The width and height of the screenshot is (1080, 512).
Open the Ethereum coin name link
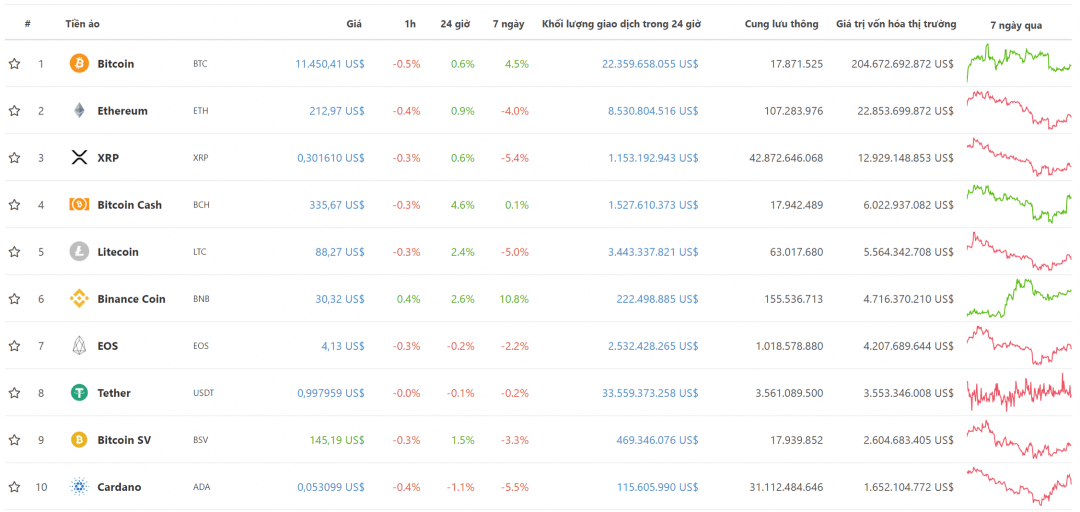tap(123, 111)
